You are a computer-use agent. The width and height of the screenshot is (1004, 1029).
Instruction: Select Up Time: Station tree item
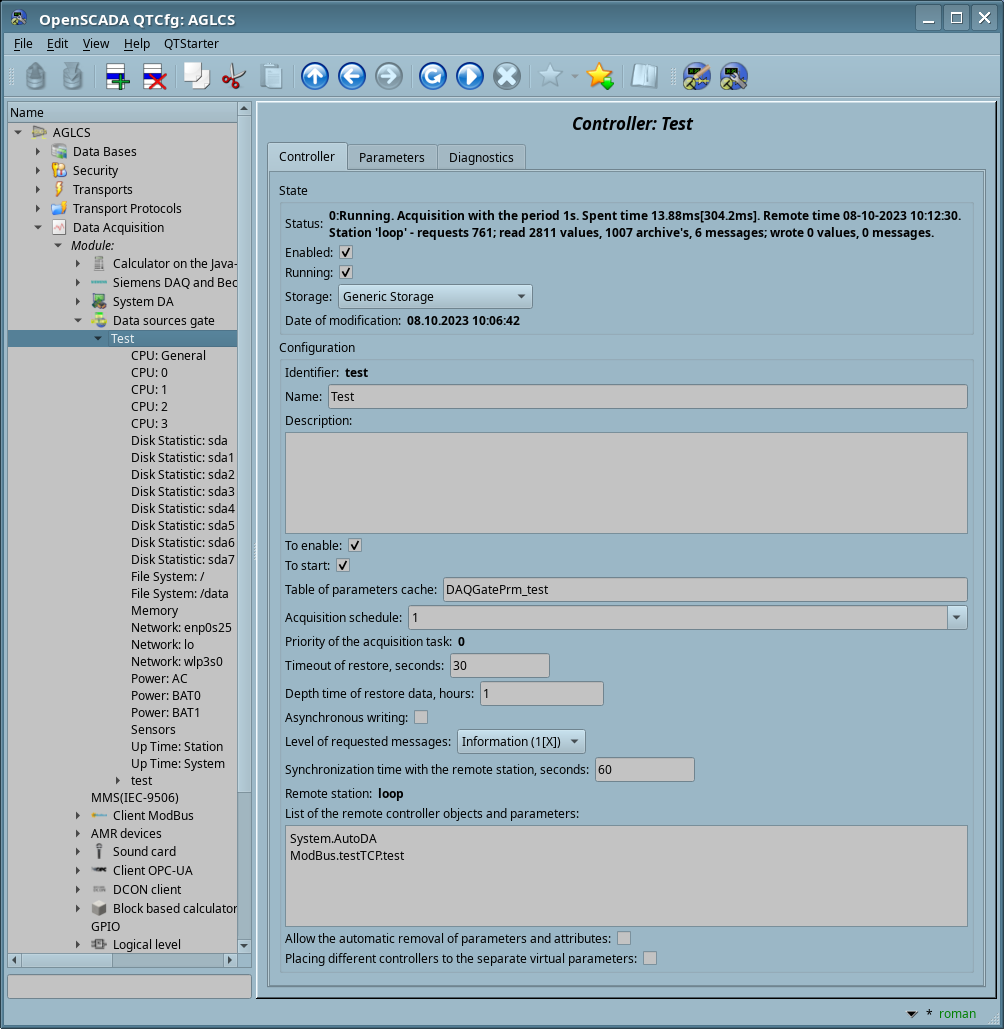point(177,747)
